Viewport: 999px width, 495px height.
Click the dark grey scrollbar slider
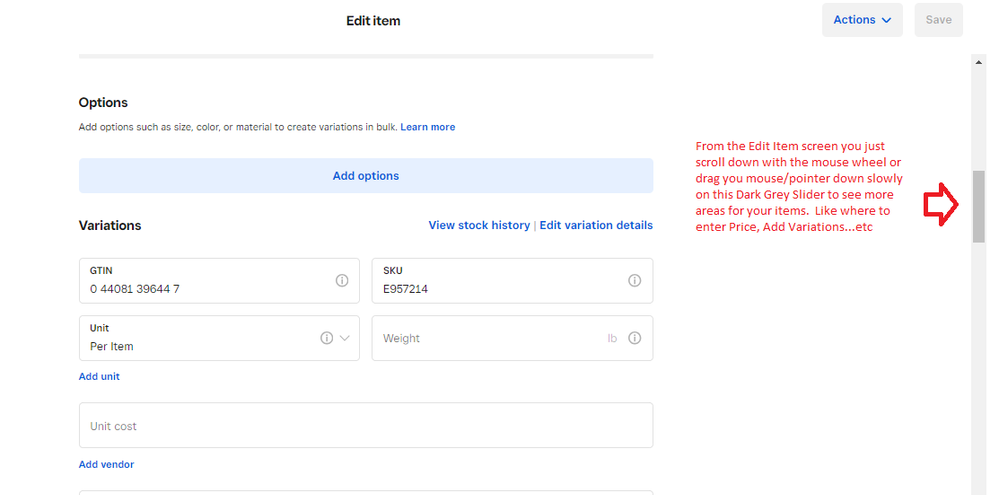tap(979, 206)
